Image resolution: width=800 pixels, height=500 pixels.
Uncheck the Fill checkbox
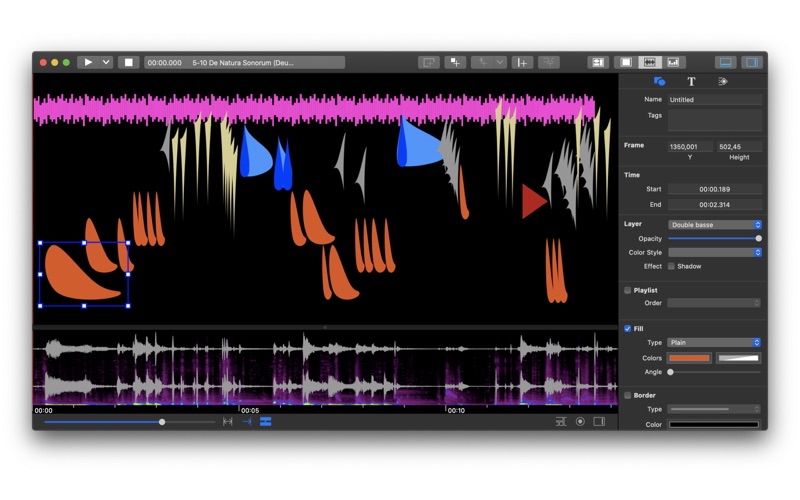[628, 329]
